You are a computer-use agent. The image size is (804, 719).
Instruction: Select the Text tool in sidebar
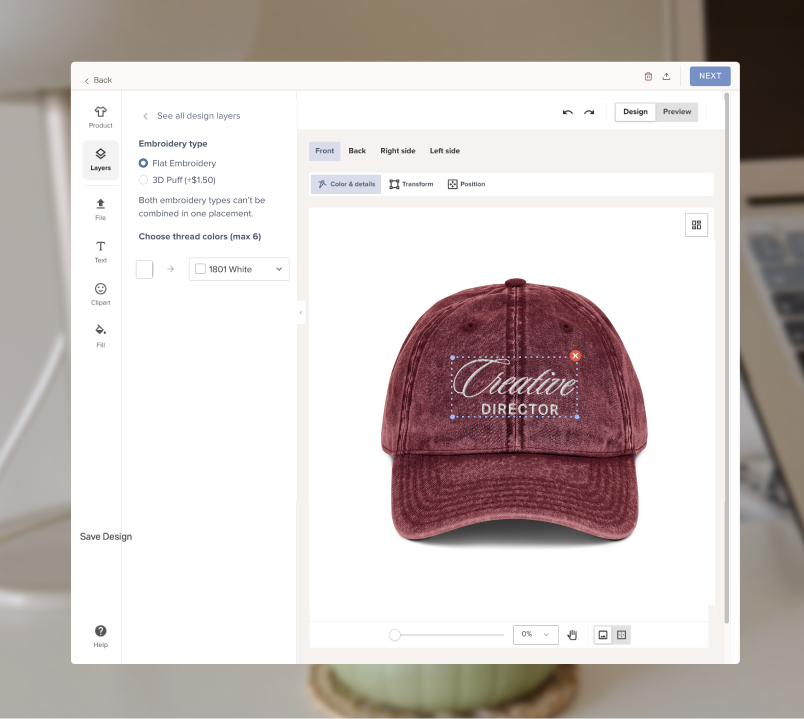point(100,252)
